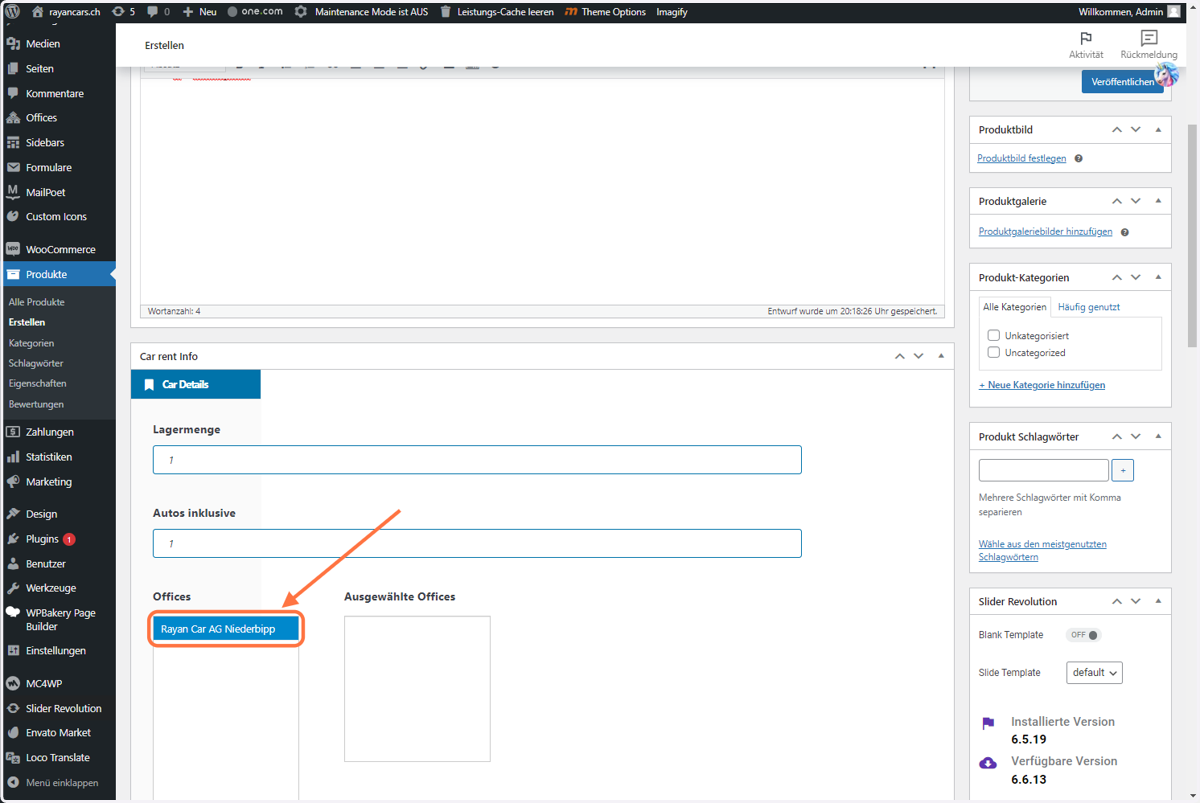Click the Einstellungen settings icon
The width and height of the screenshot is (1200, 803).
coord(13,650)
